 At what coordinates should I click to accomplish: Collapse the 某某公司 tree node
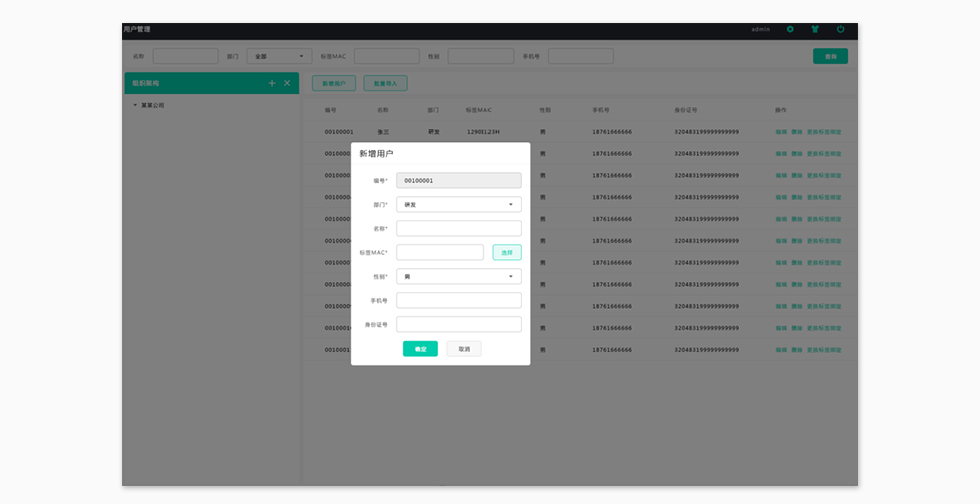click(135, 105)
